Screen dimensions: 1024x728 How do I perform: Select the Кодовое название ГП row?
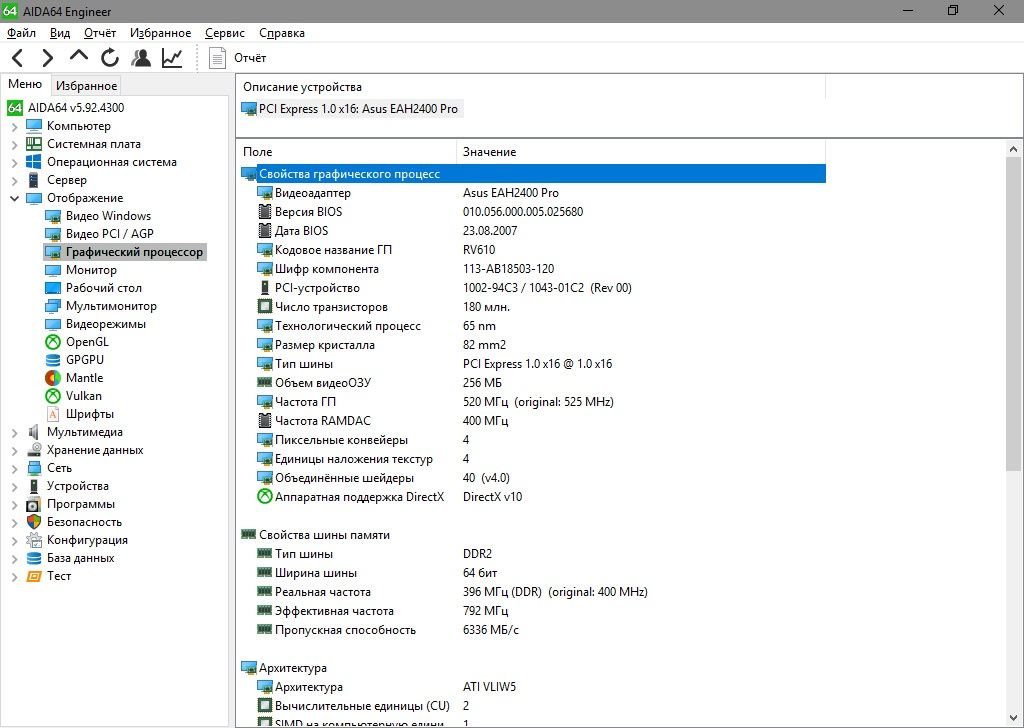click(533, 250)
